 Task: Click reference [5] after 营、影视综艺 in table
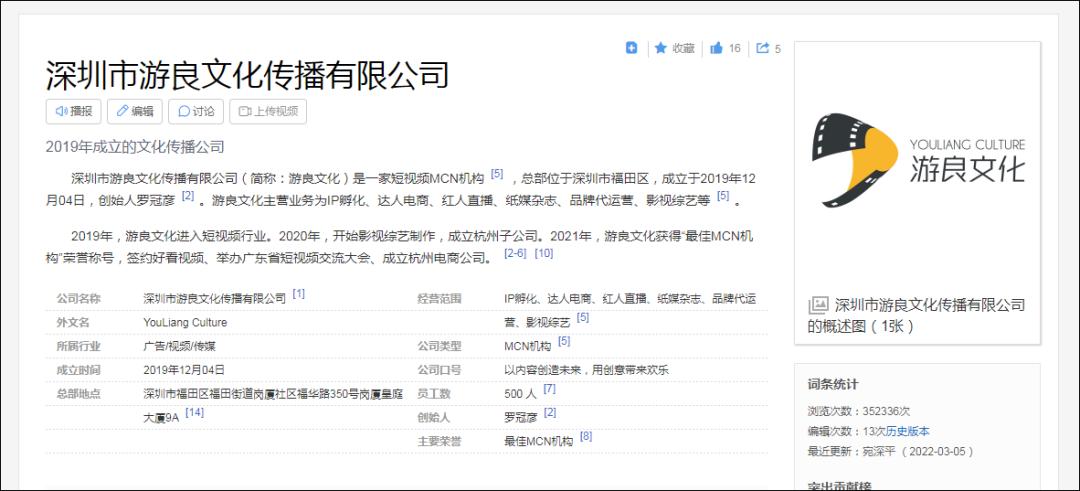[x=583, y=317]
